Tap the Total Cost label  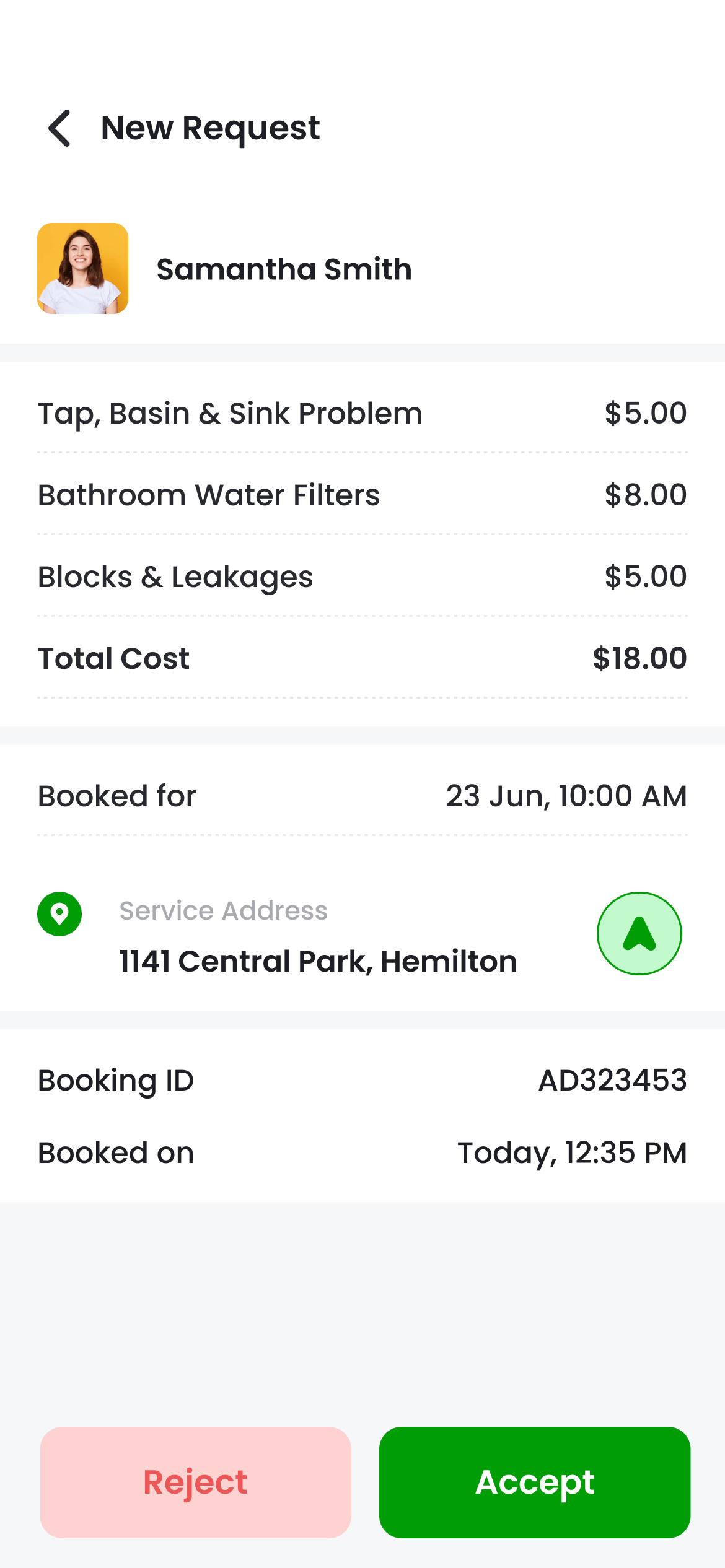click(113, 658)
